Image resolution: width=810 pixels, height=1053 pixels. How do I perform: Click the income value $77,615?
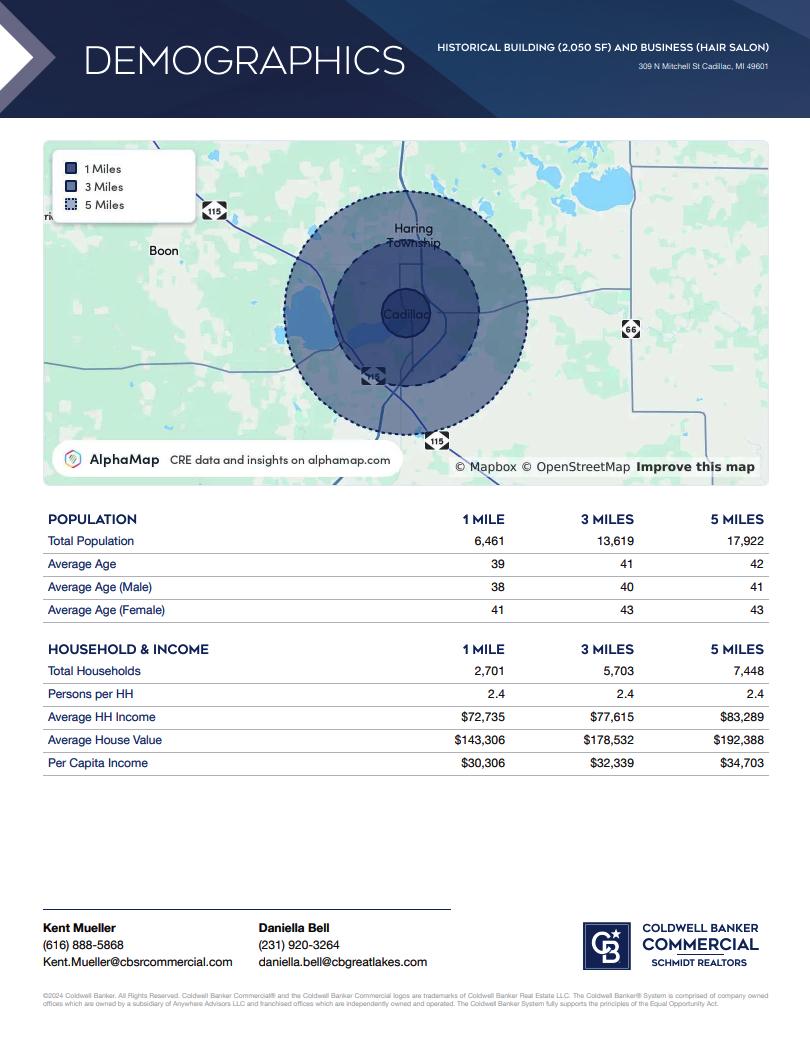(612, 717)
